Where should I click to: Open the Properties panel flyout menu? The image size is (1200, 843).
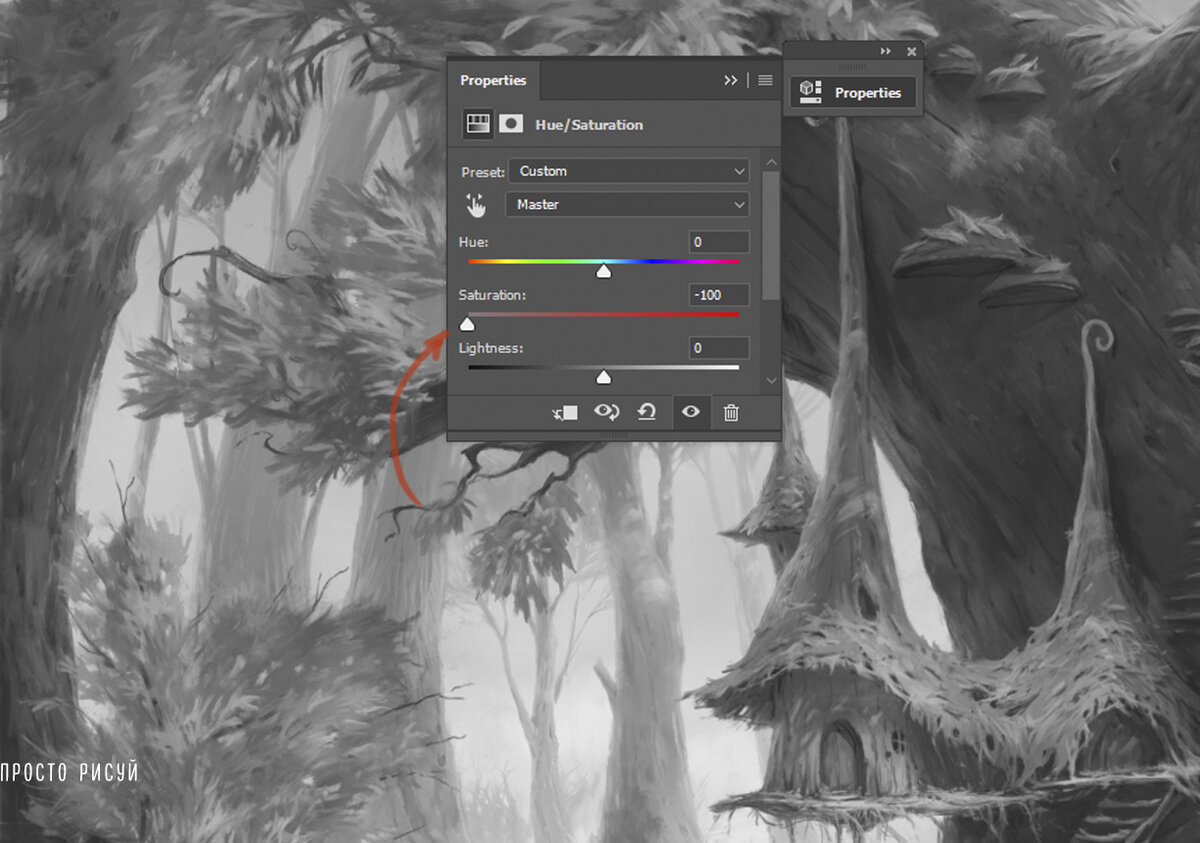pyautogui.click(x=765, y=80)
